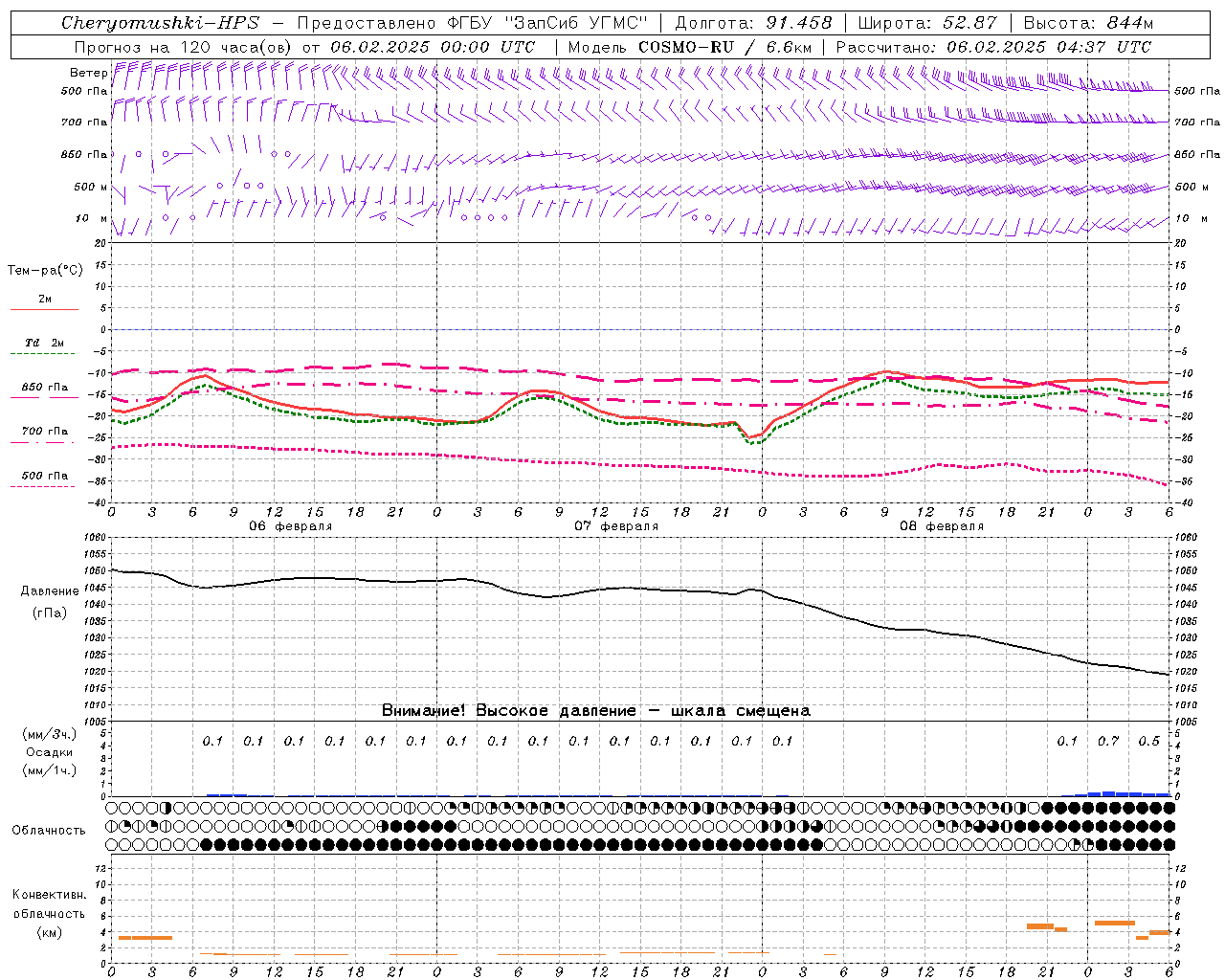This screenshot has width=1225, height=980.
Task: Click the dashed pink line sample under '500 гПа' legend
Action: [43, 486]
